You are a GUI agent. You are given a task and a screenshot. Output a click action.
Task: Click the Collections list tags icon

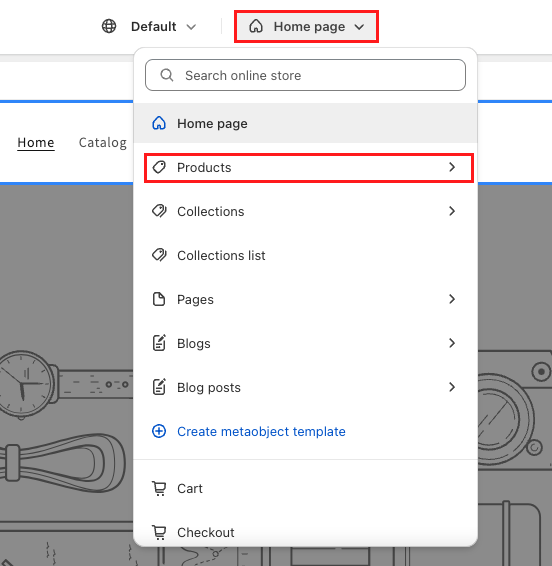(x=159, y=255)
